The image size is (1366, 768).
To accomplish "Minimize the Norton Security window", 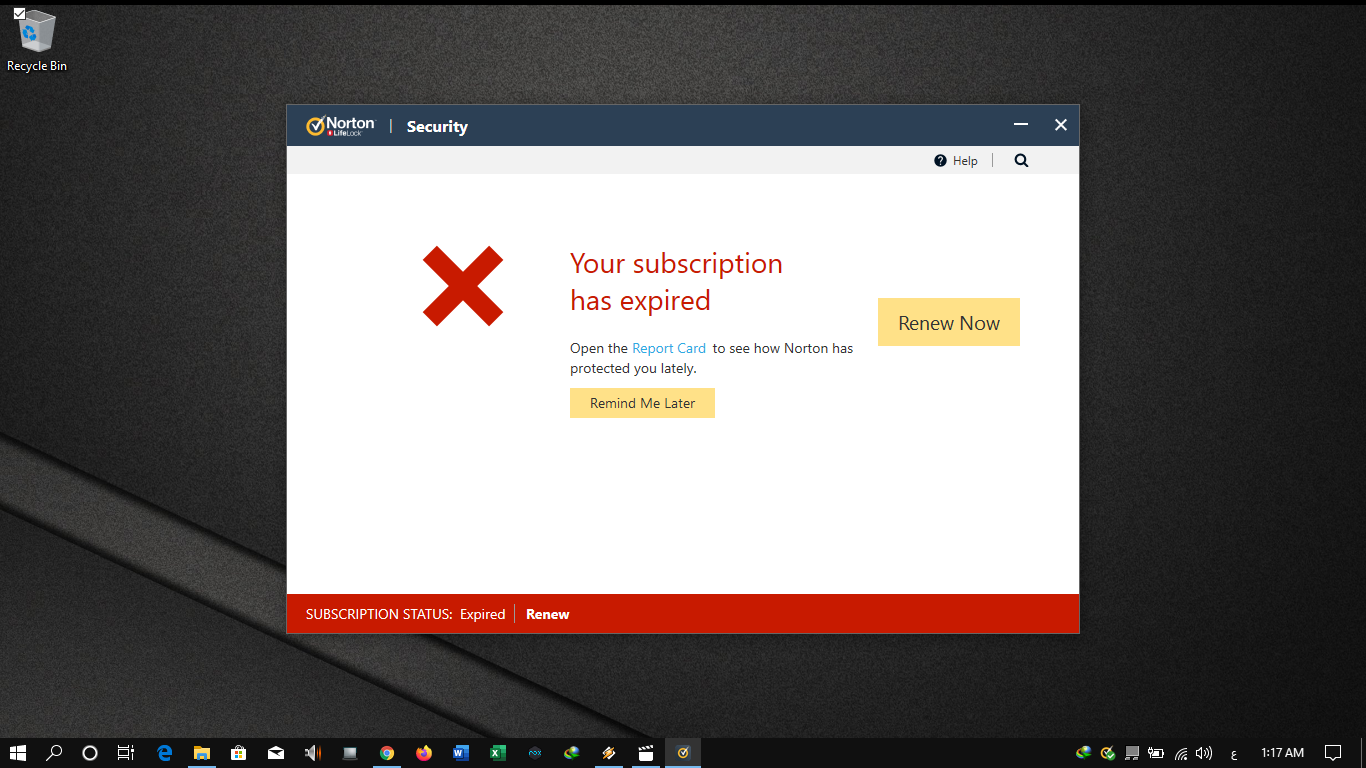I will (1021, 125).
